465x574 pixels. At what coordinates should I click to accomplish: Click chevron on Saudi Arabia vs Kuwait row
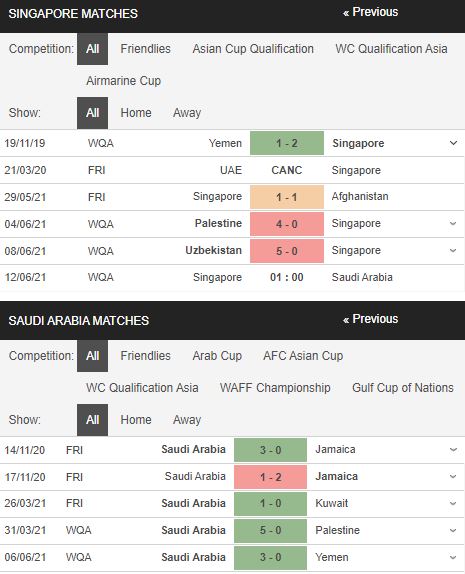click(453, 504)
